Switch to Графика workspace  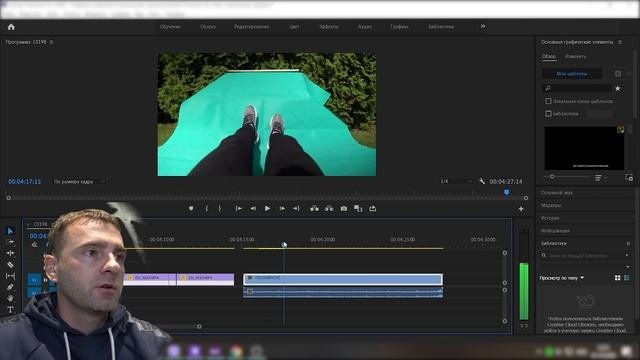point(399,27)
